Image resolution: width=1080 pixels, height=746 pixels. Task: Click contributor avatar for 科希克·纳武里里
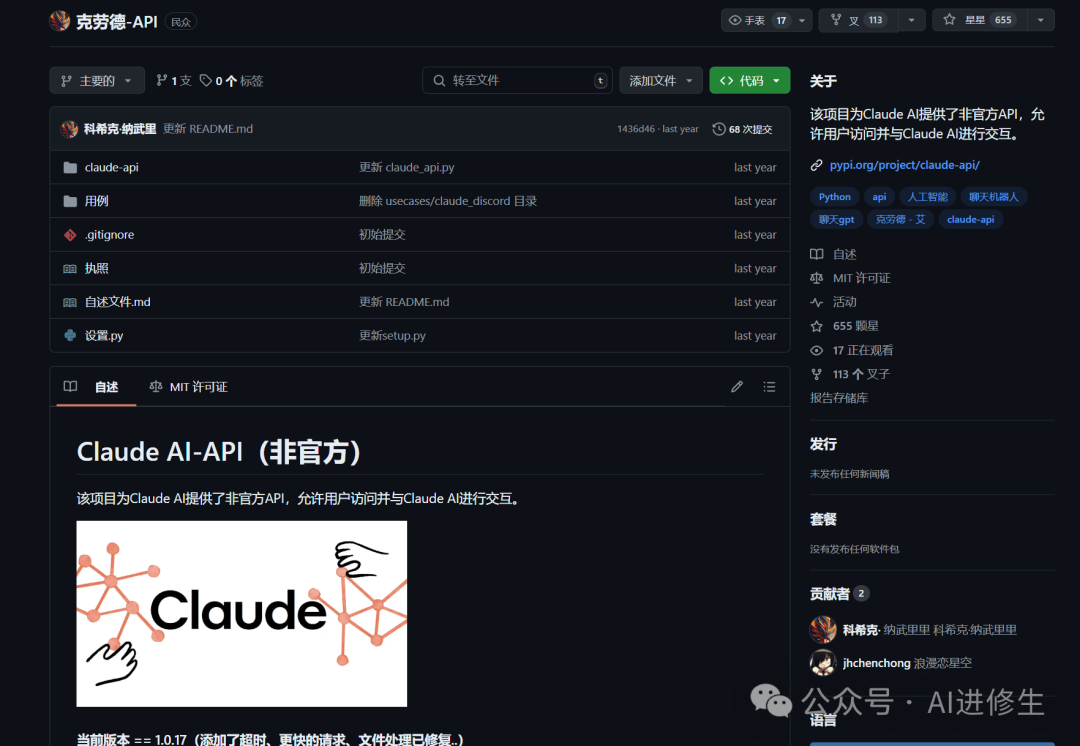(822, 630)
